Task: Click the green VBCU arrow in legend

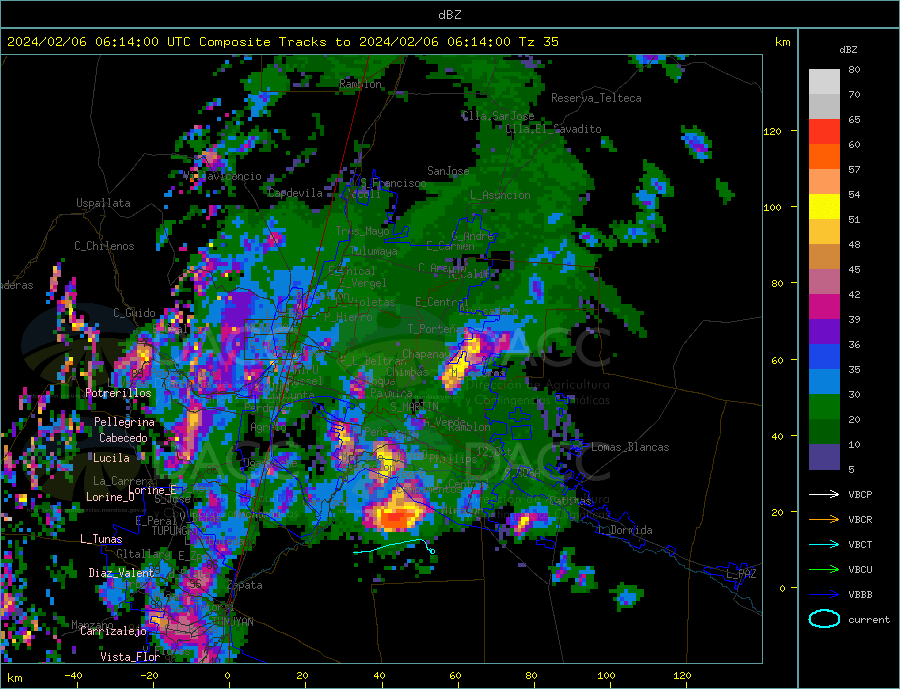Action: pos(824,570)
